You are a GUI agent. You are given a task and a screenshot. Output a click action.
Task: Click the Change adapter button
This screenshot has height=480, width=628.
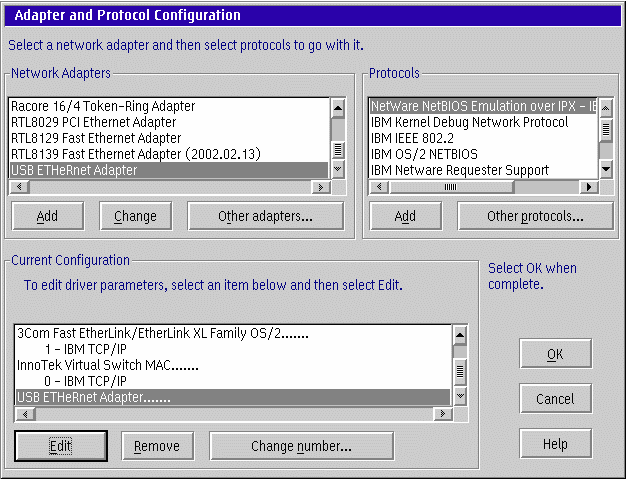point(135,216)
